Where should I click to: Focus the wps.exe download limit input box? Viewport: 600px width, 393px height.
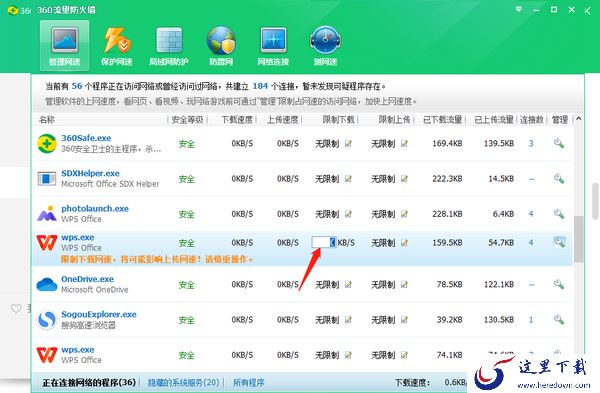pyautogui.click(x=324, y=242)
